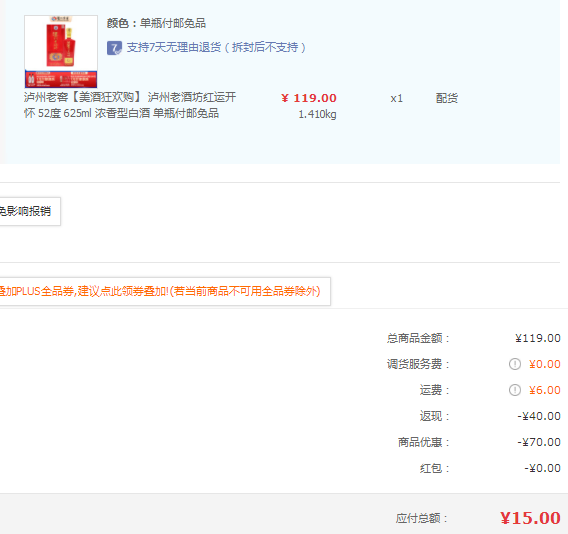Click the 返现 label
Viewport: 568px width, 534px height.
[x=435, y=416]
